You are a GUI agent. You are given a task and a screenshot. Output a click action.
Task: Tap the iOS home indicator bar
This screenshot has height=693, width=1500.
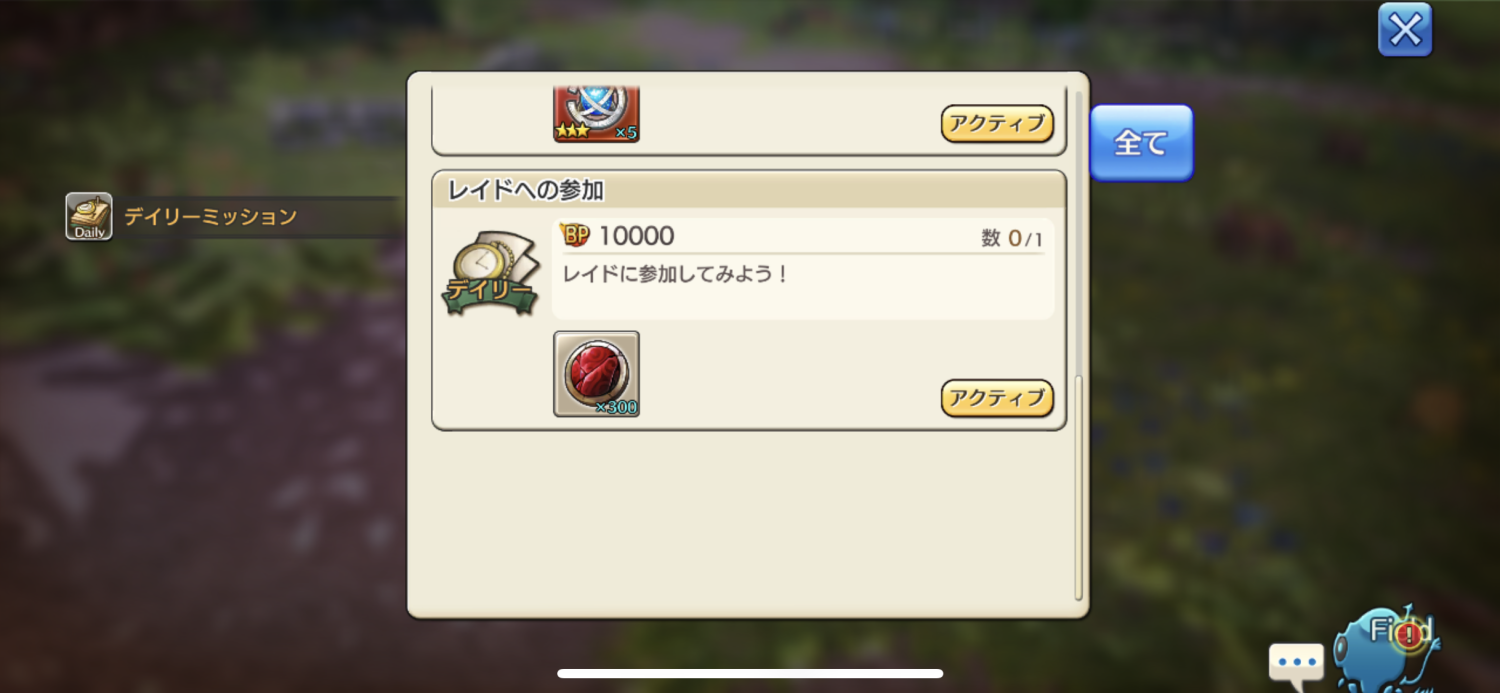pos(750,673)
